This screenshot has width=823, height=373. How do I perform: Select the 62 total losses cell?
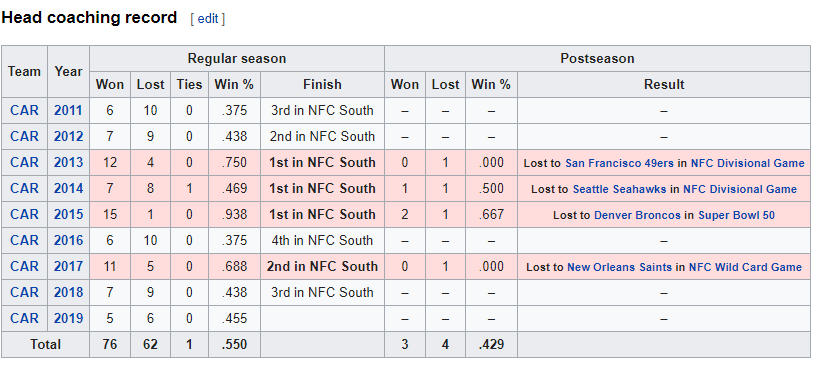coord(150,345)
